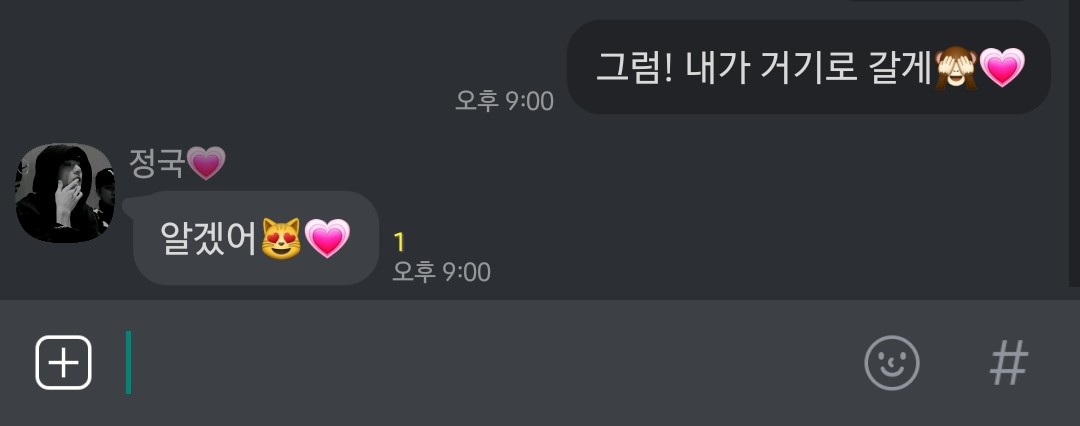
Task: Tap the pink heart after the cat emoji
Action: click(327, 239)
